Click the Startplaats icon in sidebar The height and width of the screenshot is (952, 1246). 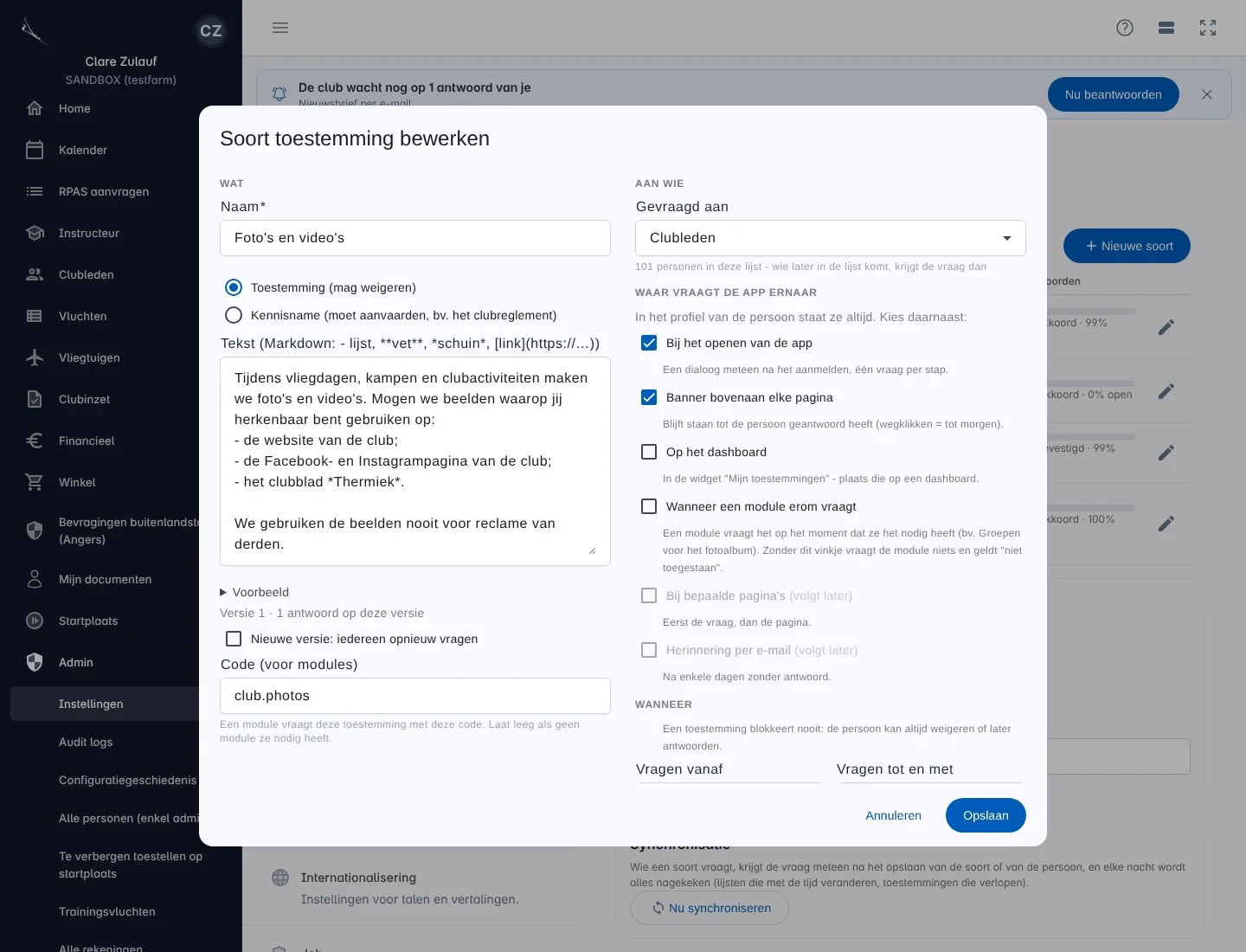(x=35, y=621)
